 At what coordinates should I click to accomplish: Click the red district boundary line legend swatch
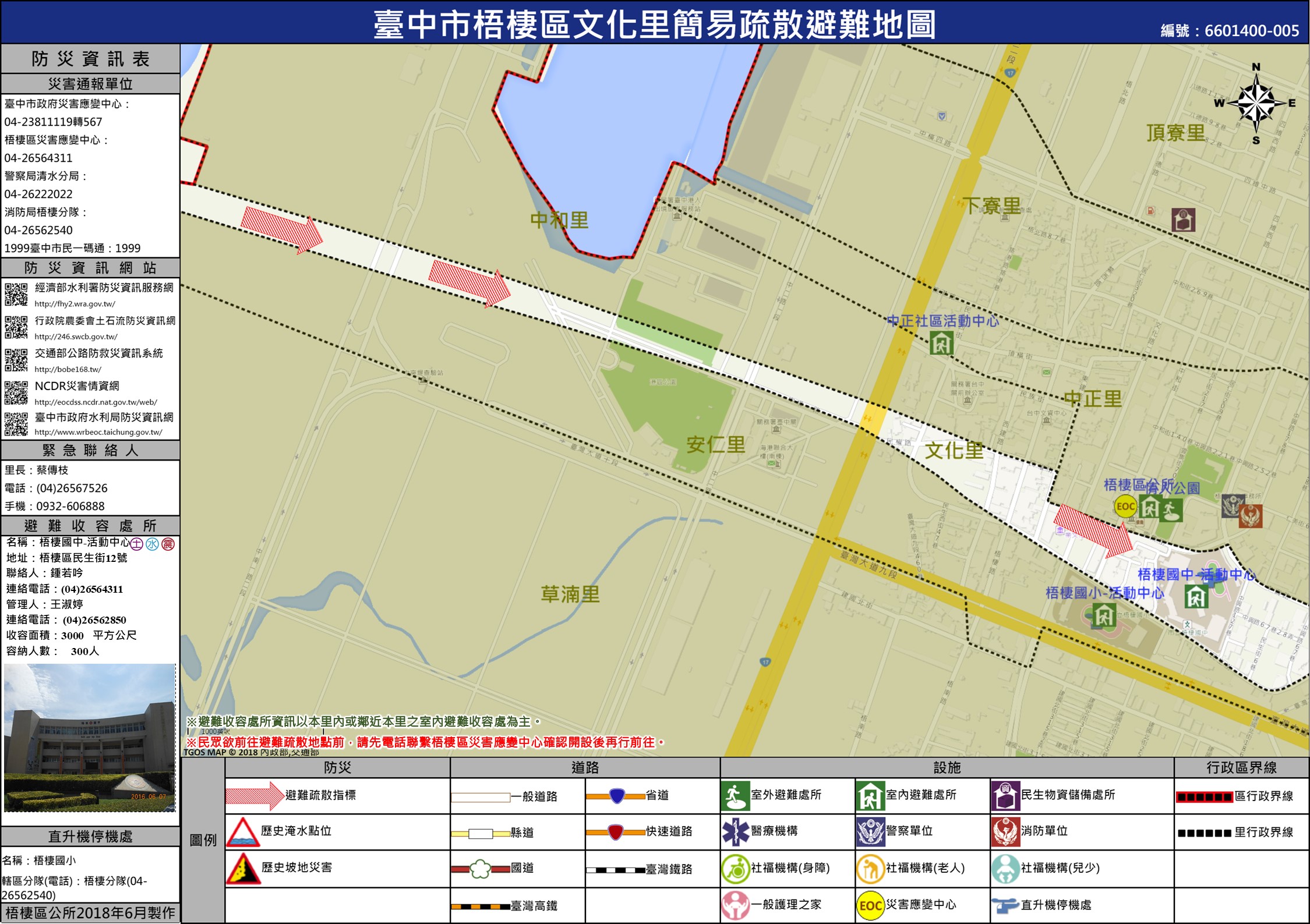(x=1204, y=797)
